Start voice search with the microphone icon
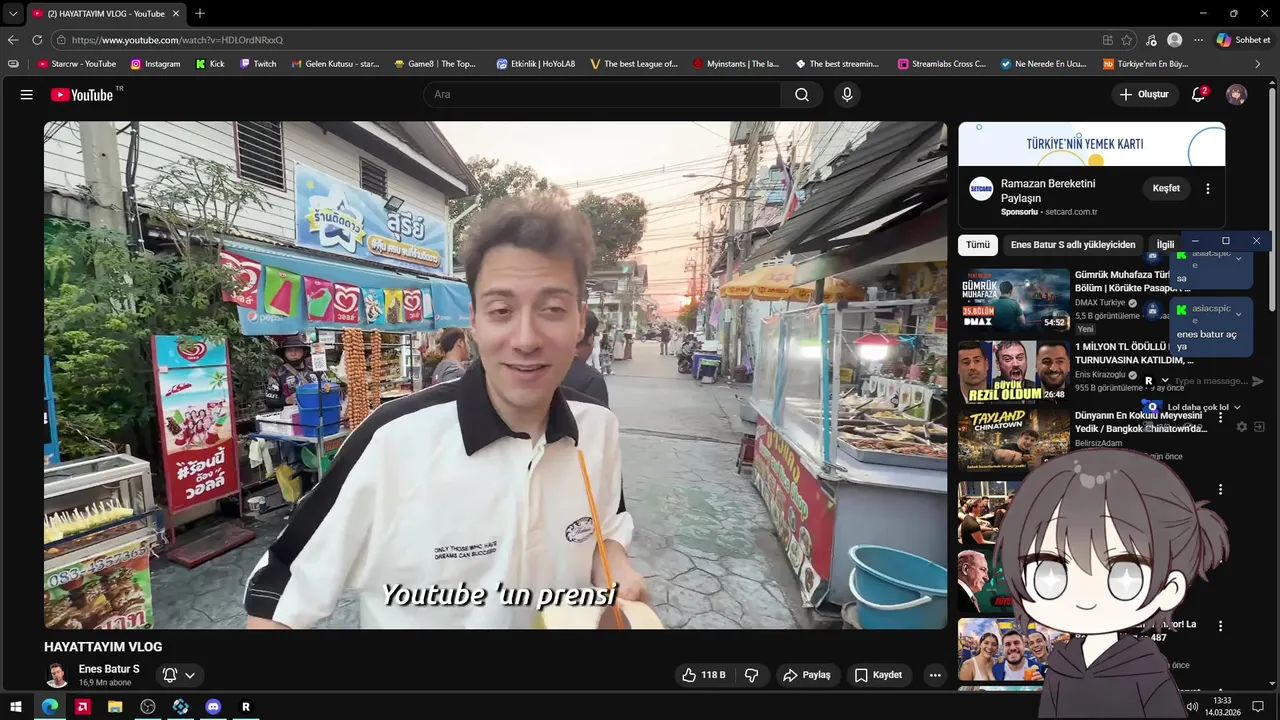This screenshot has height=720, width=1280. 847,94
